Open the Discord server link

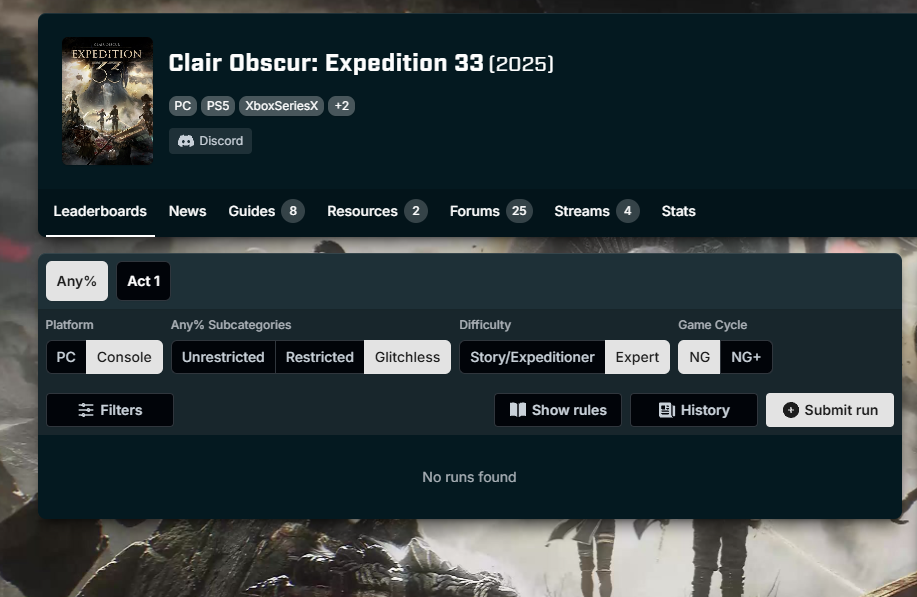point(211,141)
